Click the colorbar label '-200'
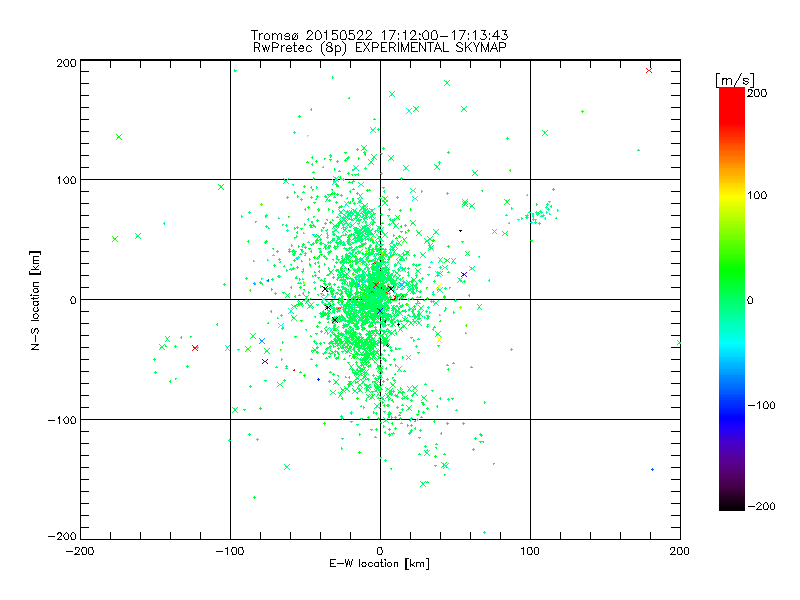The image size is (800, 600). pyautogui.click(x=761, y=506)
